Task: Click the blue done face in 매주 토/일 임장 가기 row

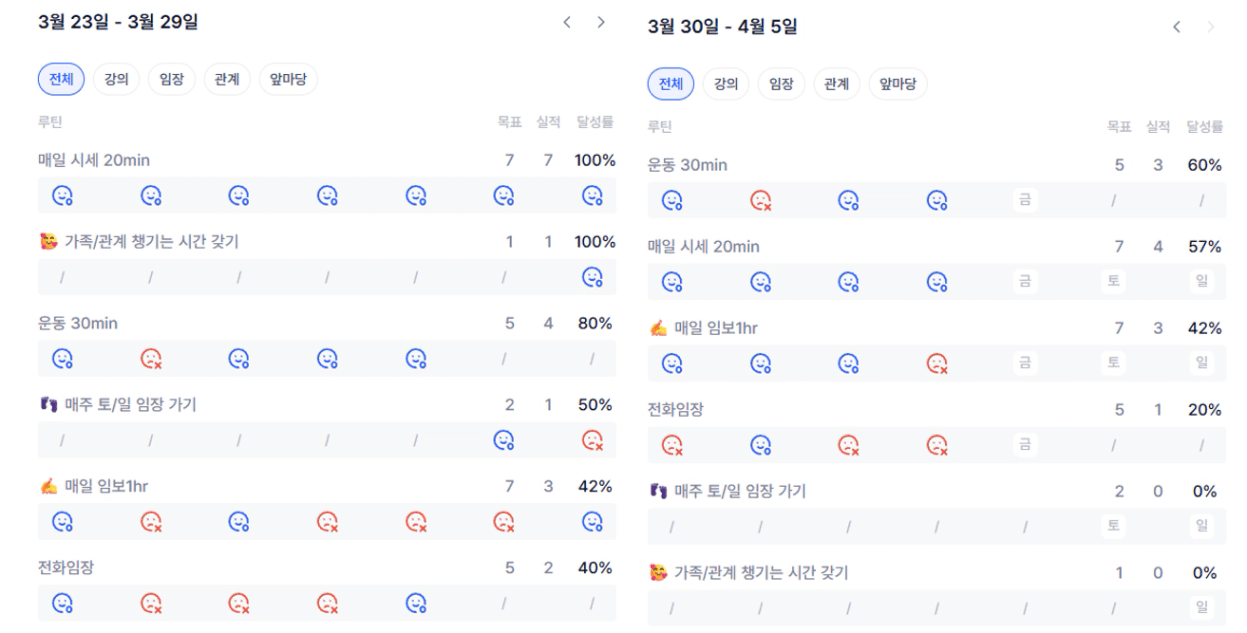Action: click(504, 440)
